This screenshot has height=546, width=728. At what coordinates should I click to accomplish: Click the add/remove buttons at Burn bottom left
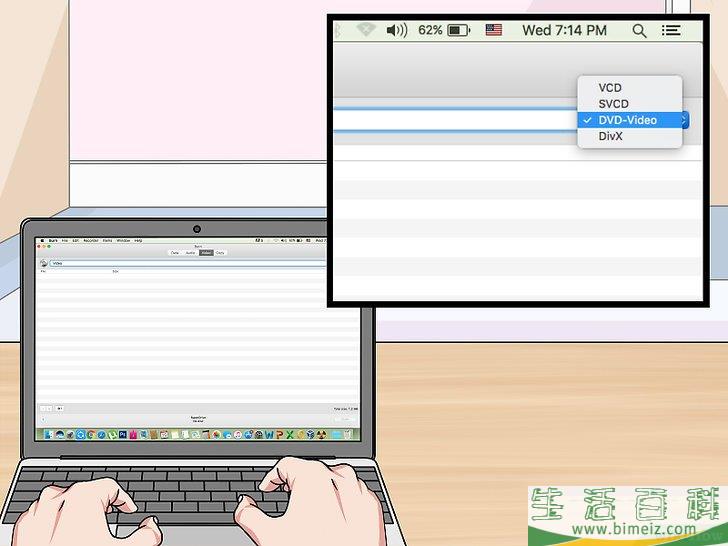[x=46, y=408]
